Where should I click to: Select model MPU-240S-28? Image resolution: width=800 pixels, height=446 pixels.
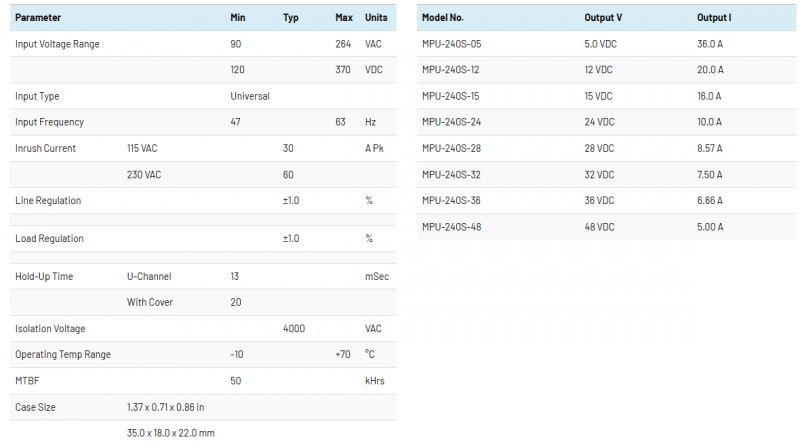(450, 148)
